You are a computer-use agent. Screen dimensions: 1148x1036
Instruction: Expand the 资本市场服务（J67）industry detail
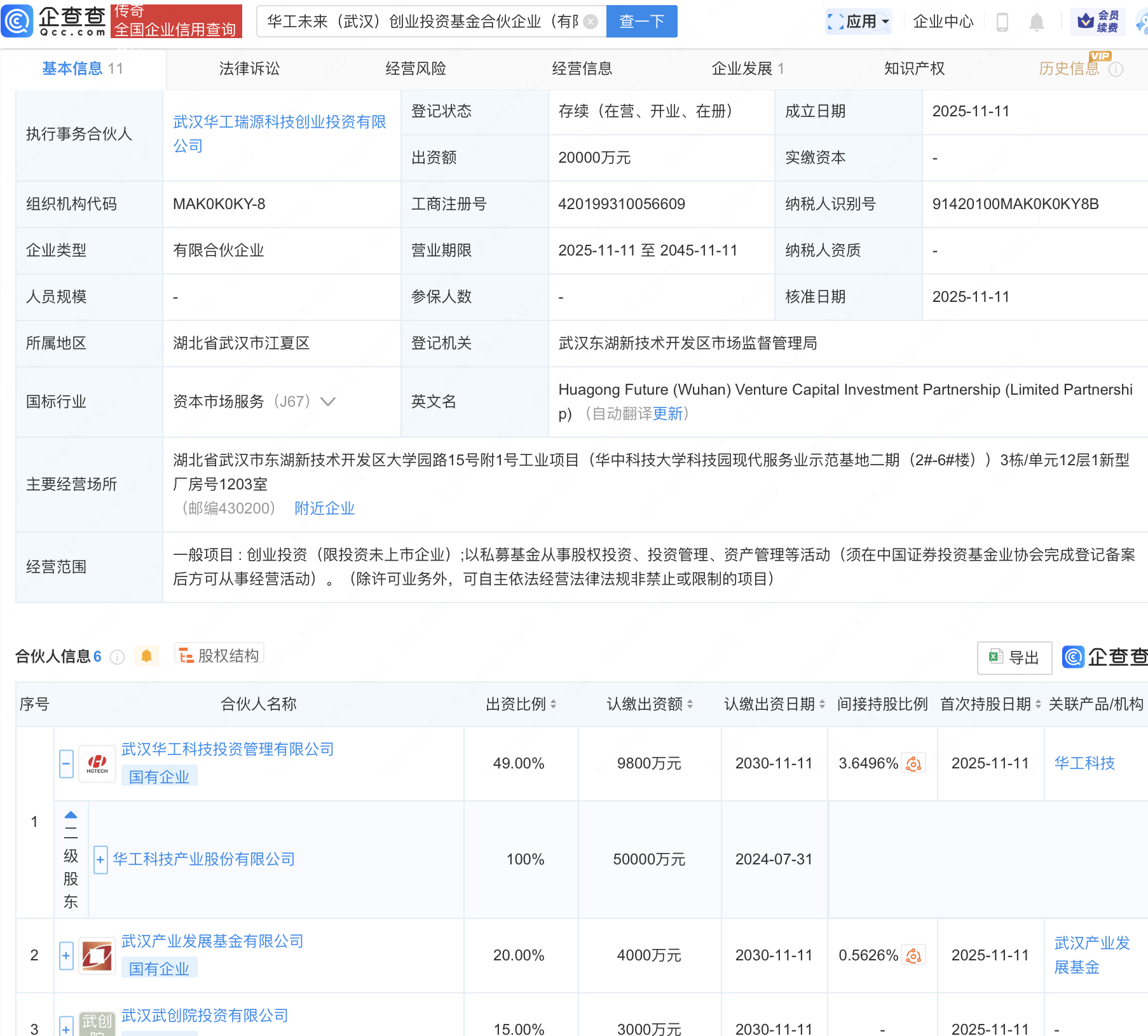pos(328,402)
